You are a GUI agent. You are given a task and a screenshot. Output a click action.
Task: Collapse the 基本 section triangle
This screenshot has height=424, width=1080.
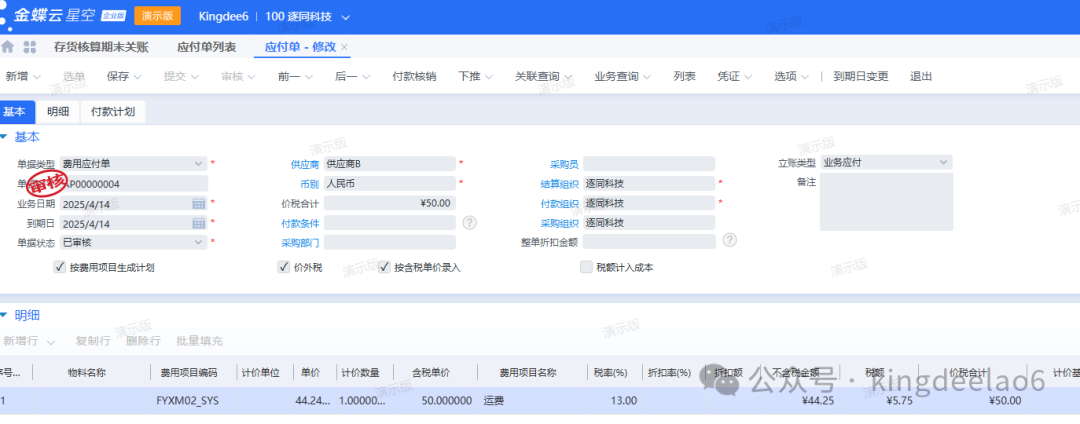click(x=5, y=137)
